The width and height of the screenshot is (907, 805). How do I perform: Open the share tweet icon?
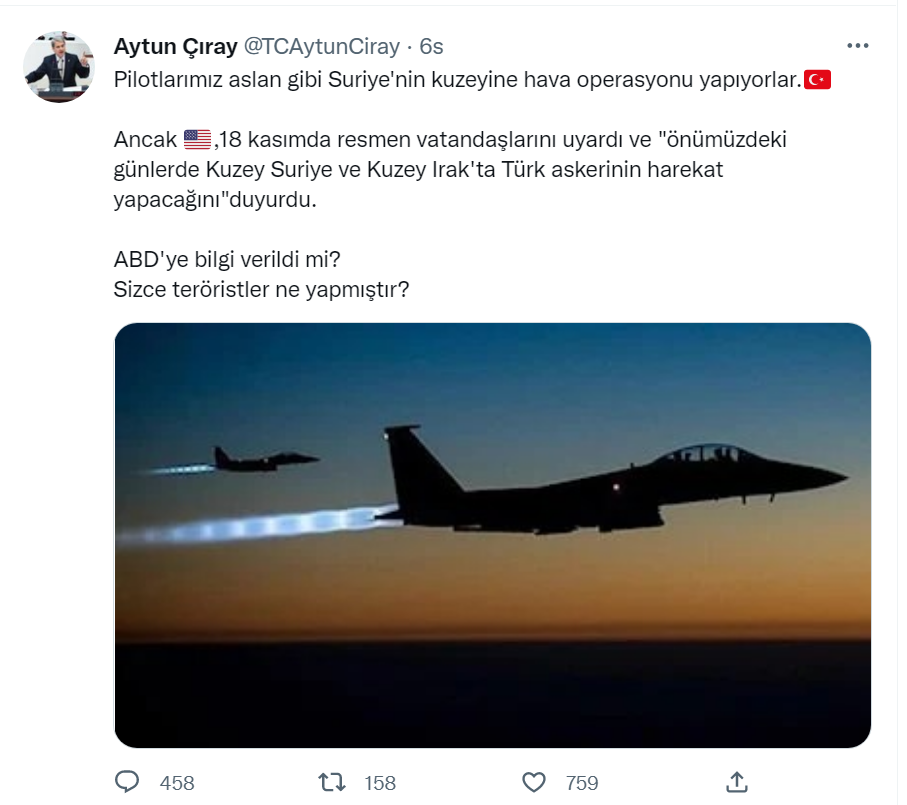coord(737,782)
